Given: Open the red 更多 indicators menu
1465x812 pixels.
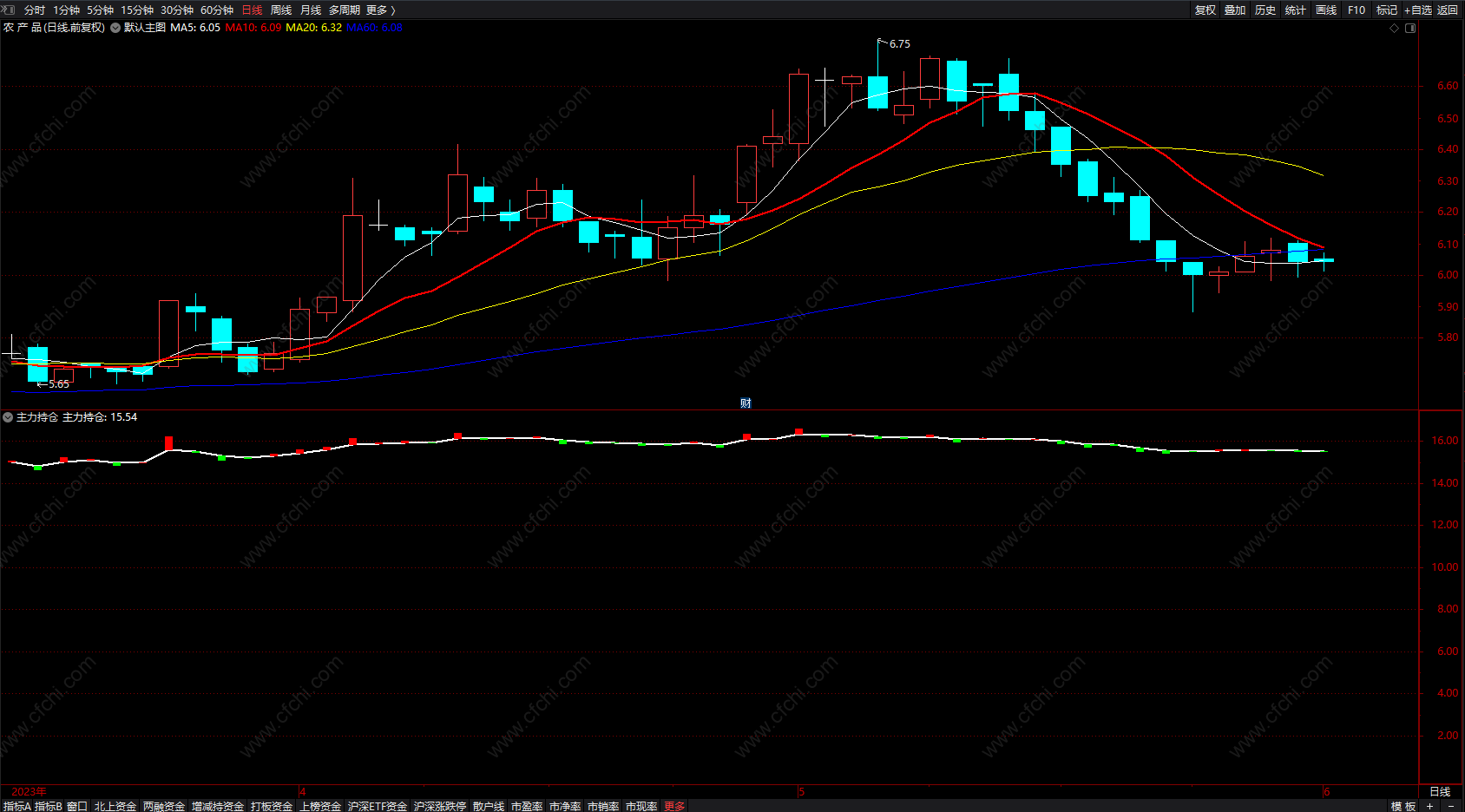Looking at the screenshot, I should coord(674,806).
